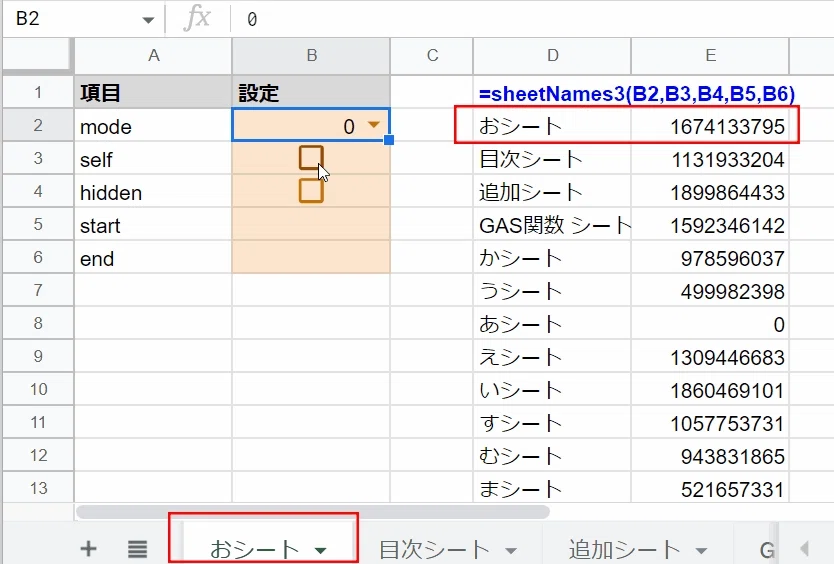Select the value 499982398

[x=710, y=291]
